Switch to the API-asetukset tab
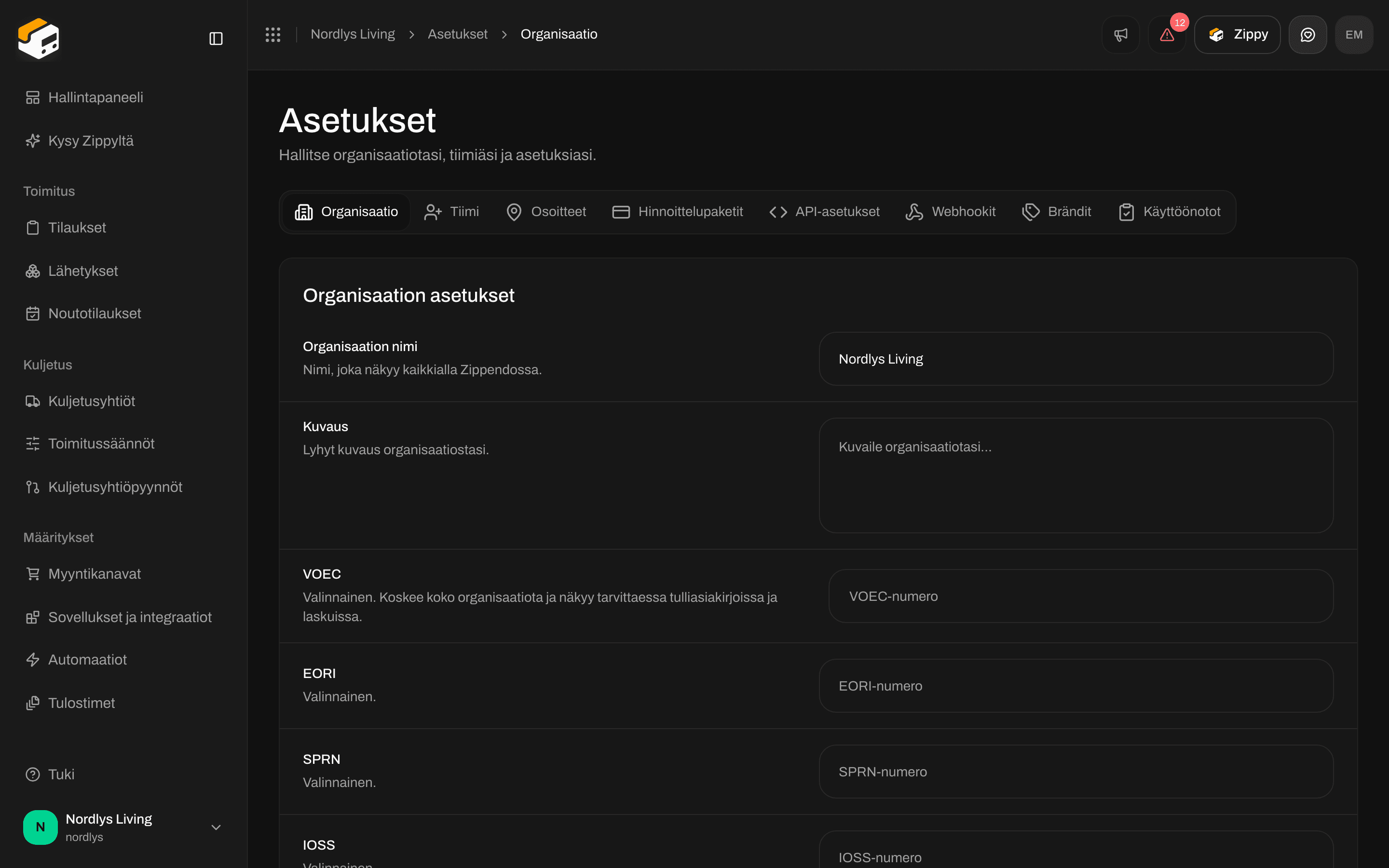Image resolution: width=1389 pixels, height=868 pixels. (x=824, y=212)
